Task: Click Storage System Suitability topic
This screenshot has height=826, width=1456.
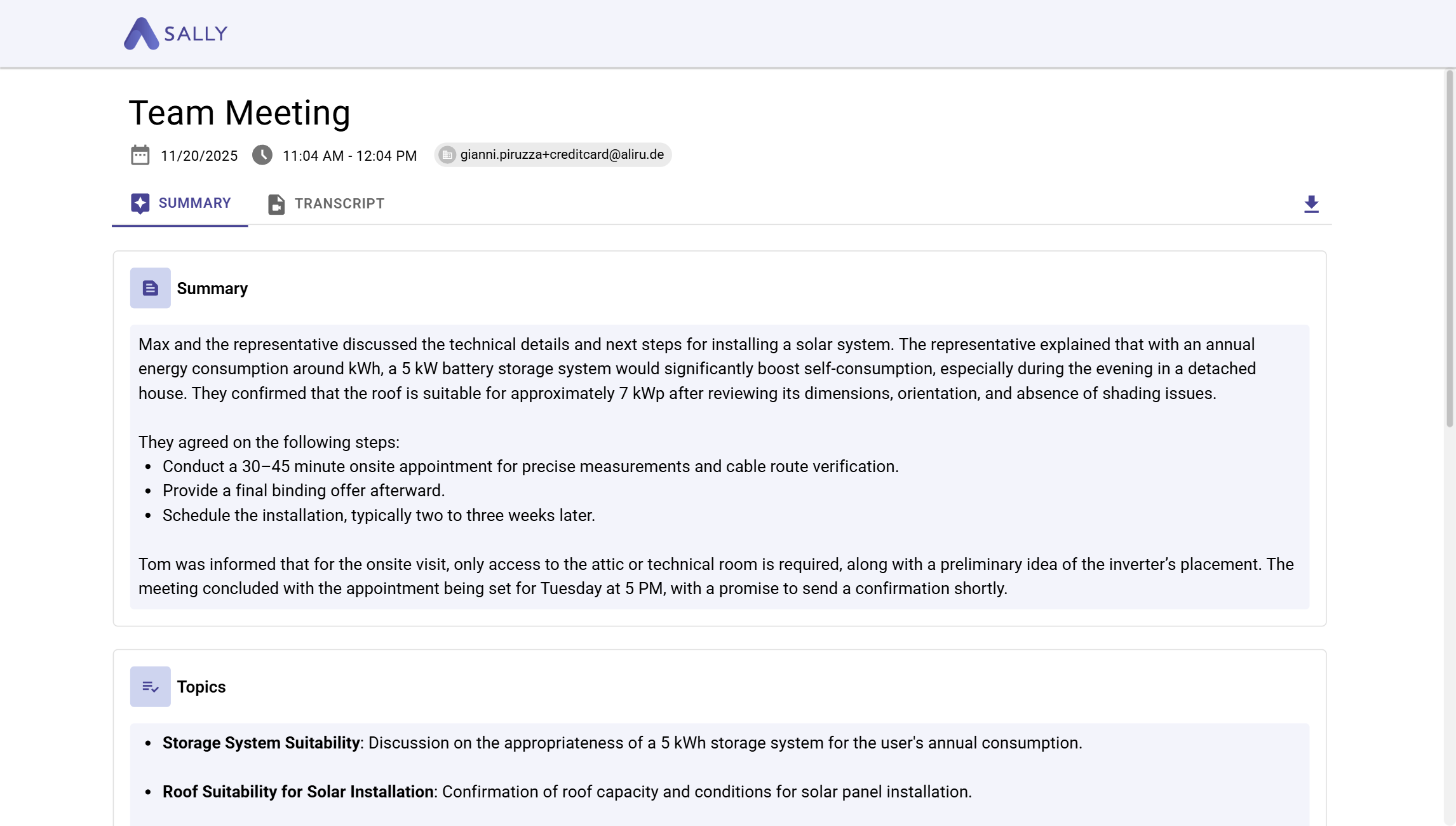Action: (261, 743)
